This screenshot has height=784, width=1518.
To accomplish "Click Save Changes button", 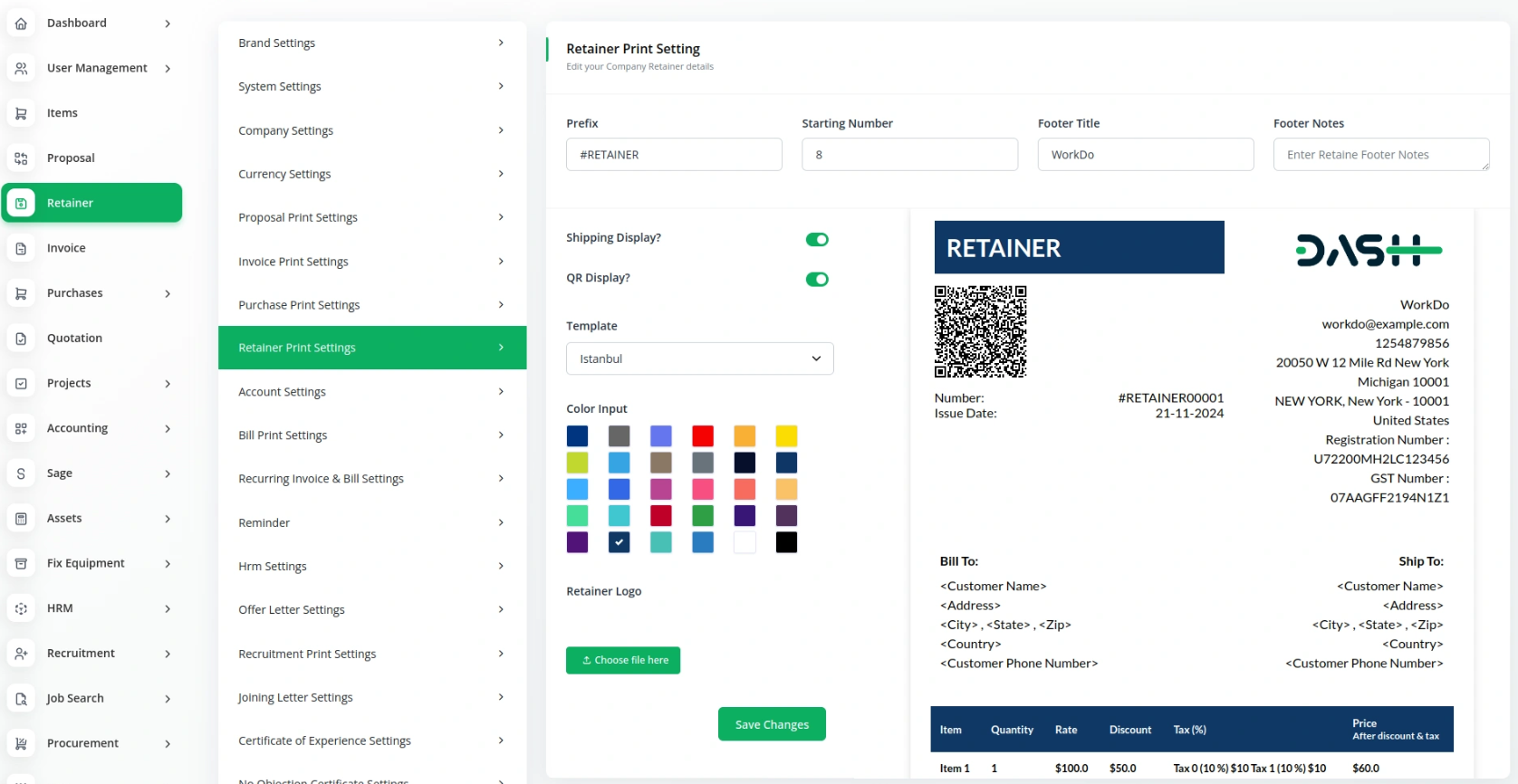I will [772, 724].
